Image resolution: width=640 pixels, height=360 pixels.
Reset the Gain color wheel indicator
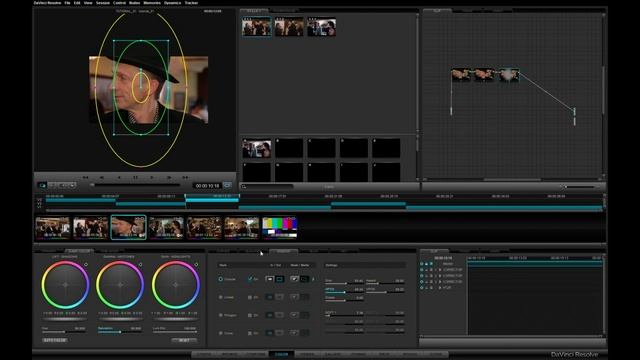196,265
